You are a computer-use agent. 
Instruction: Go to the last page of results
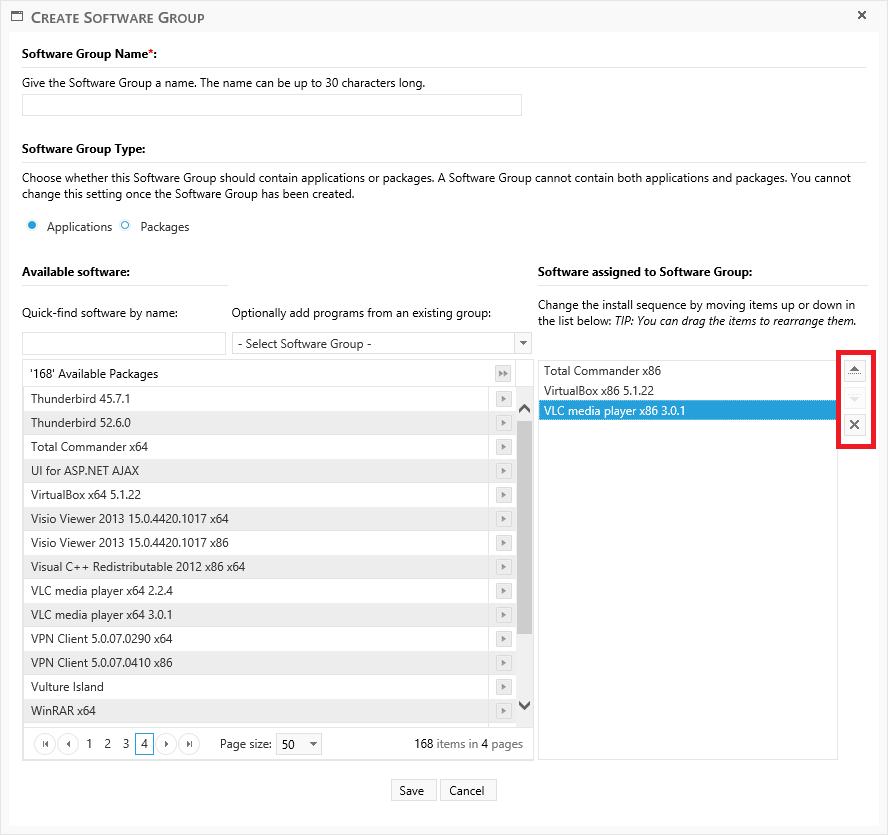[189, 744]
